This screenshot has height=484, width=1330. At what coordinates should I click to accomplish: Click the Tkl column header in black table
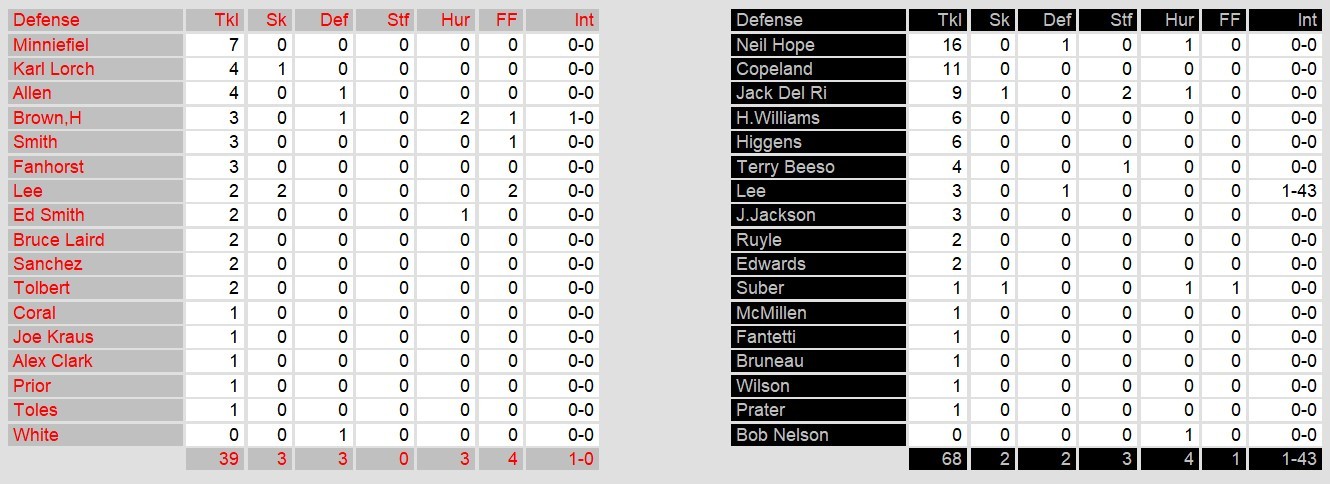click(x=950, y=20)
